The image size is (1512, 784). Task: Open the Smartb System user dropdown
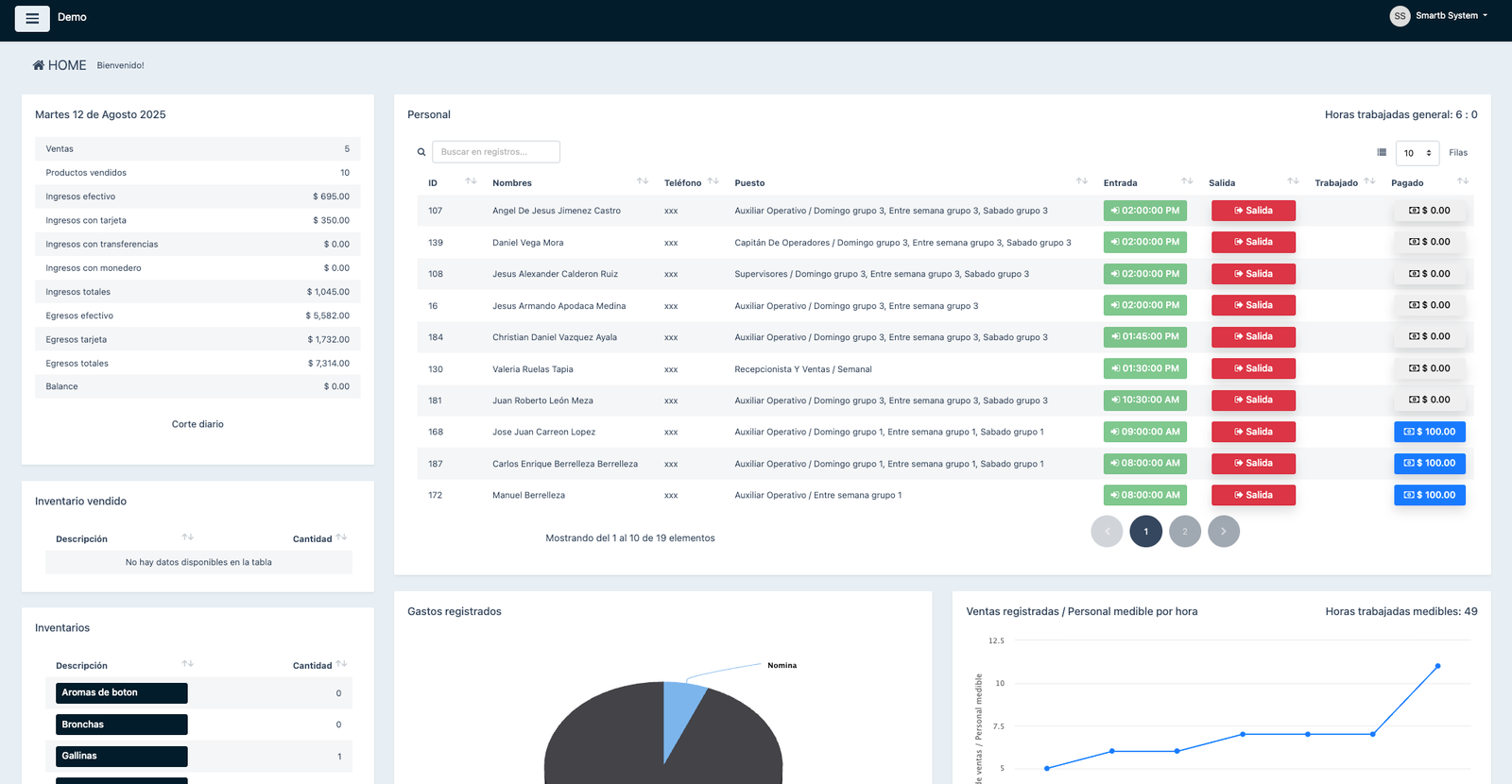coord(1452,16)
